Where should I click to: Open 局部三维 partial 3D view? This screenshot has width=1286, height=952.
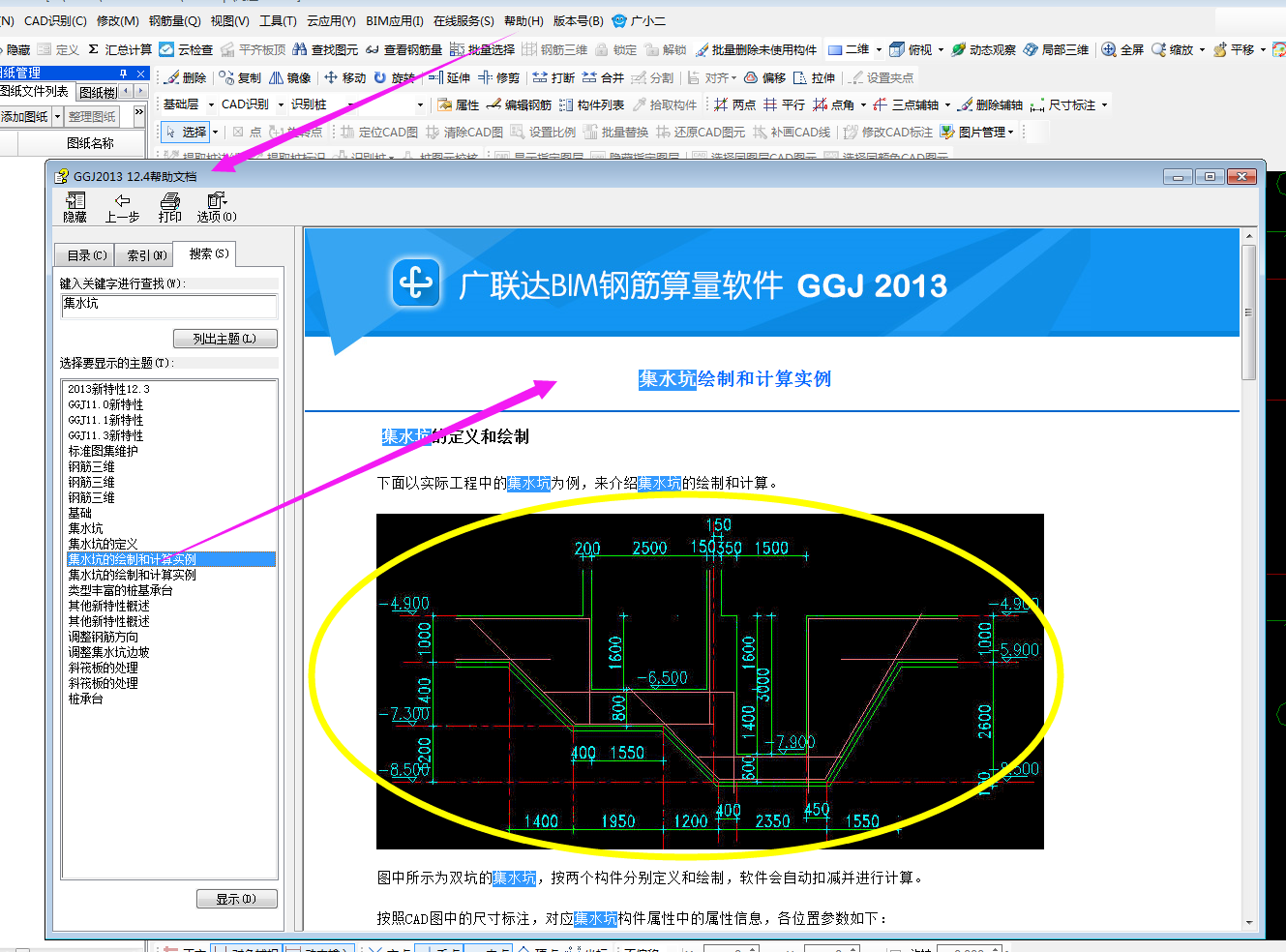(x=1056, y=49)
